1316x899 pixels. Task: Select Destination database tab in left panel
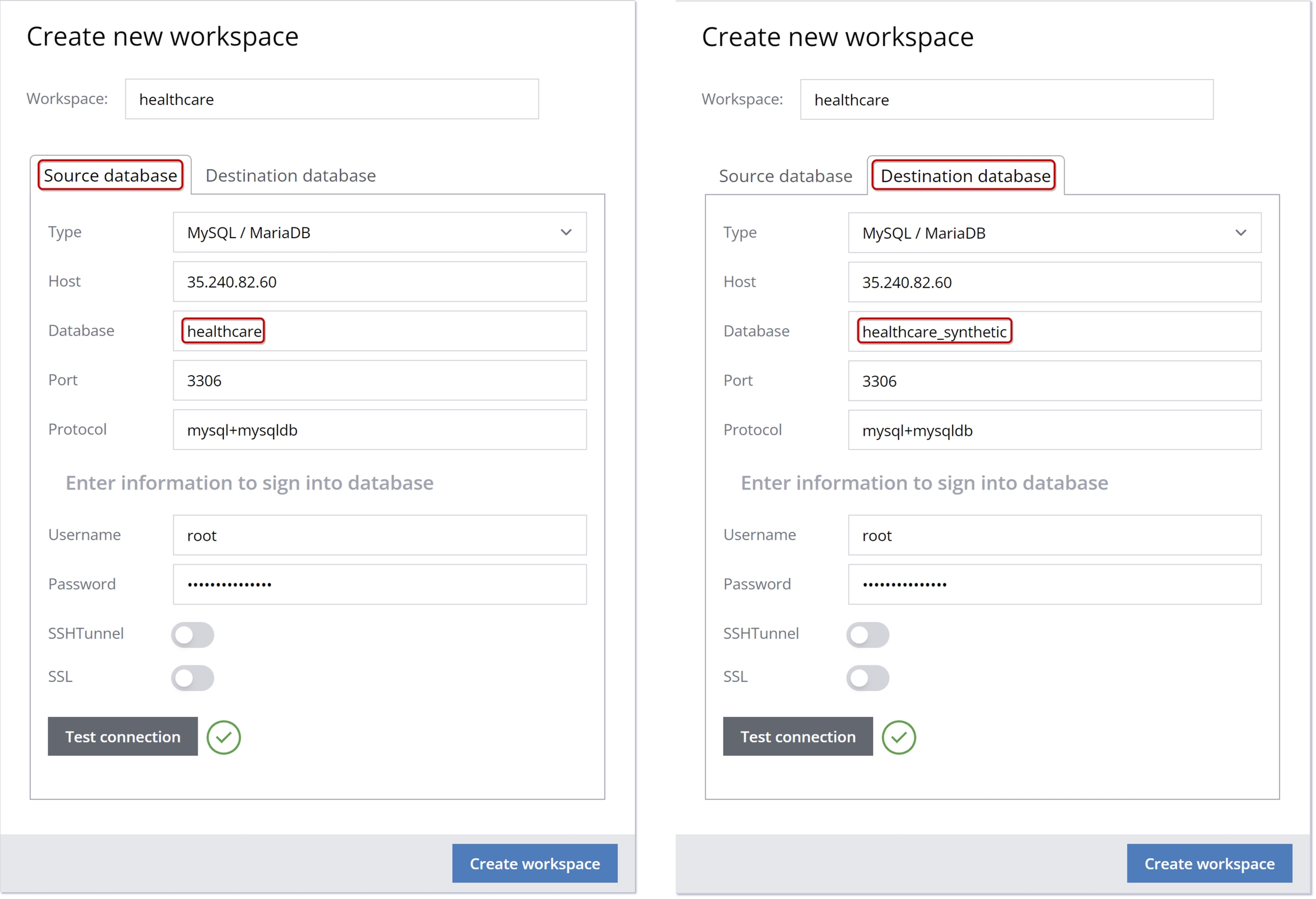tap(291, 175)
